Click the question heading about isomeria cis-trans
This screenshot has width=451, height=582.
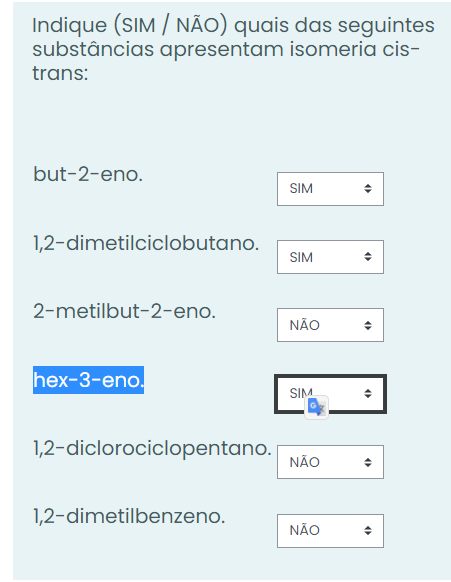(233, 49)
